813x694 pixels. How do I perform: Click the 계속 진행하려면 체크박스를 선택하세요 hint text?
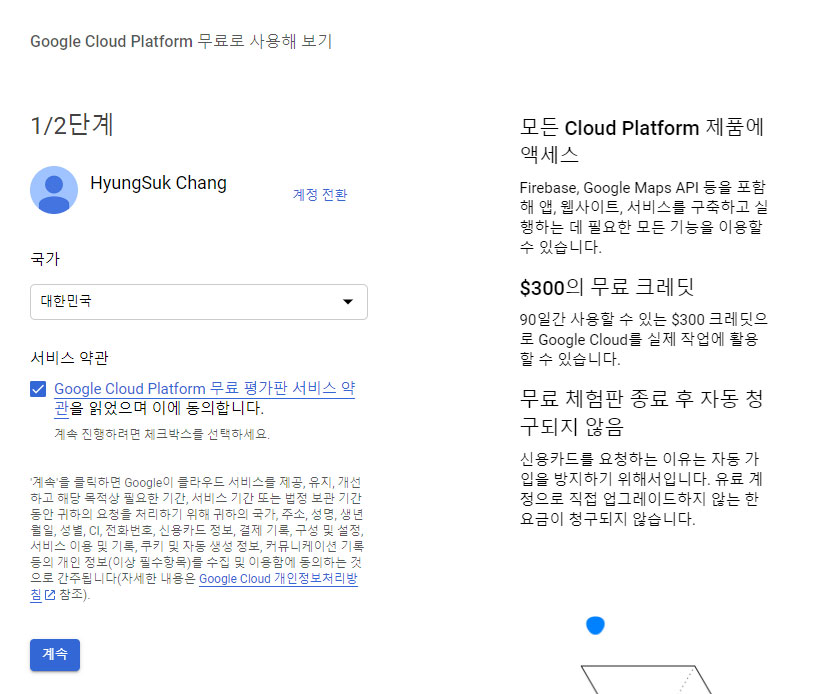[162, 434]
